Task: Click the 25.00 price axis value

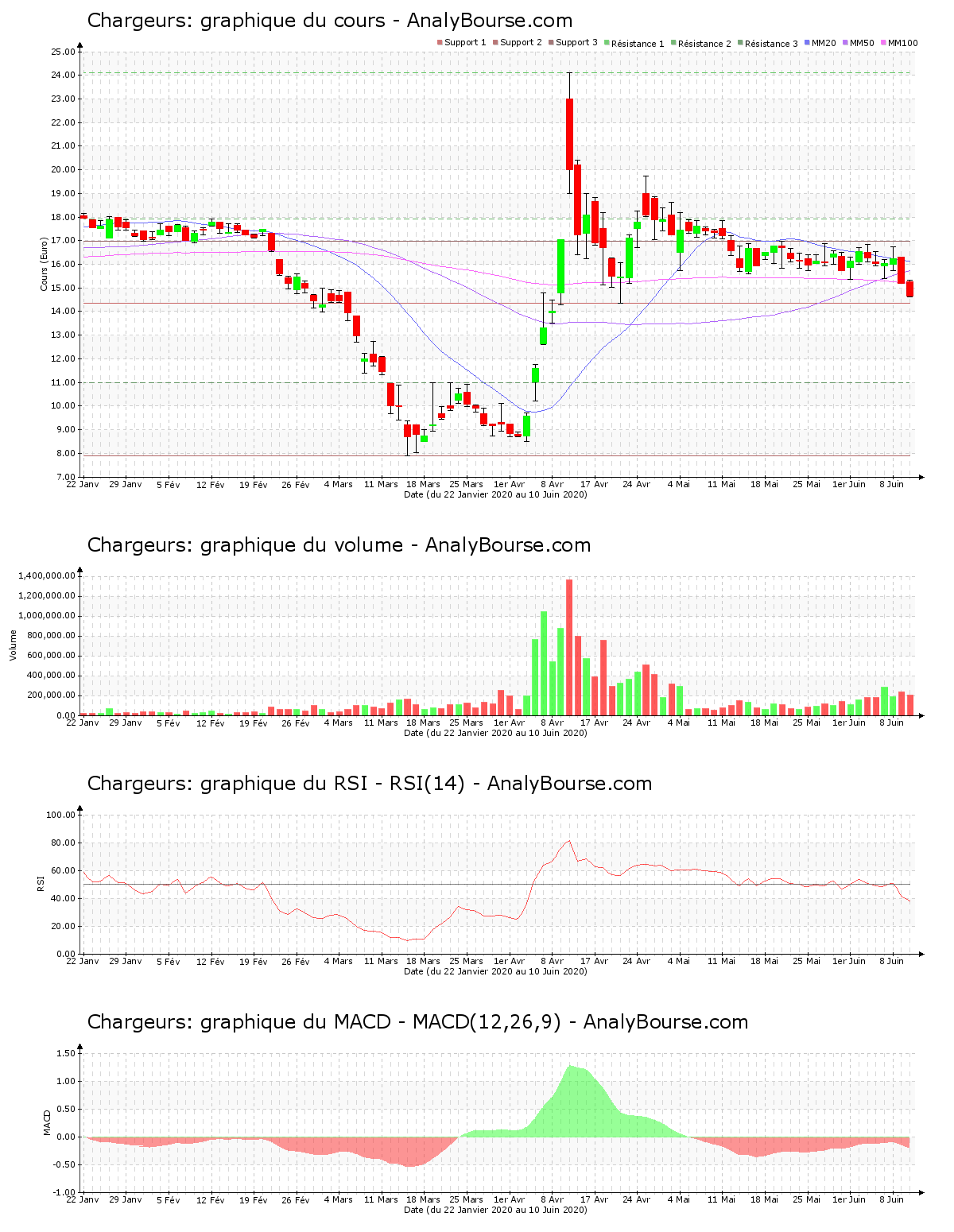Action: (63, 52)
